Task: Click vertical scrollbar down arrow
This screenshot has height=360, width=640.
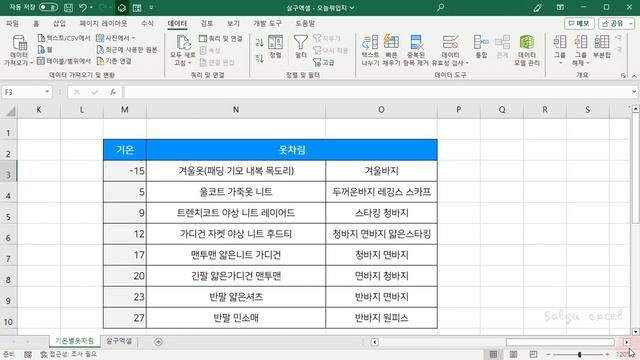Action: point(636,332)
